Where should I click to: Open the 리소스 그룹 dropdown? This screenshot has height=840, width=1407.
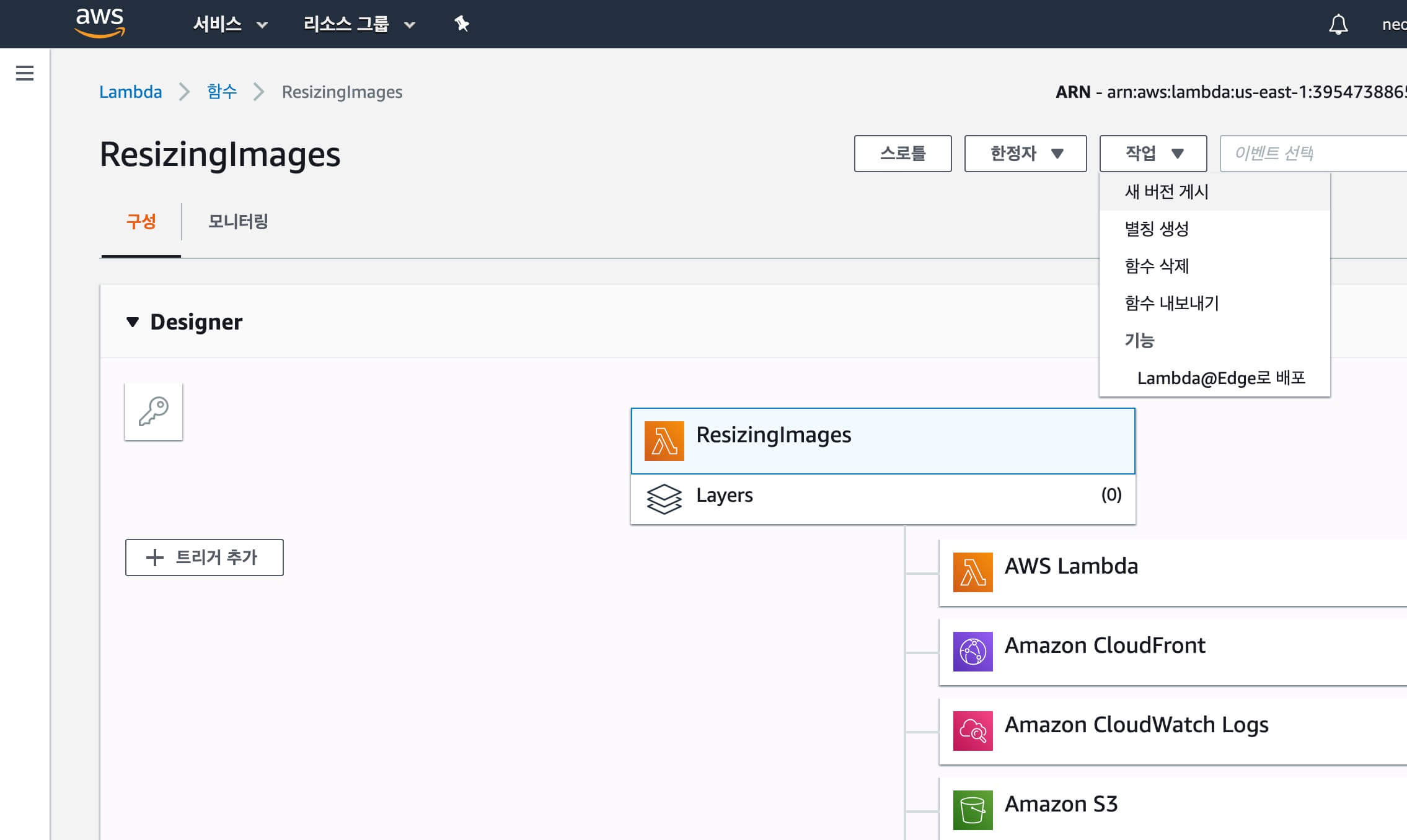coord(359,24)
